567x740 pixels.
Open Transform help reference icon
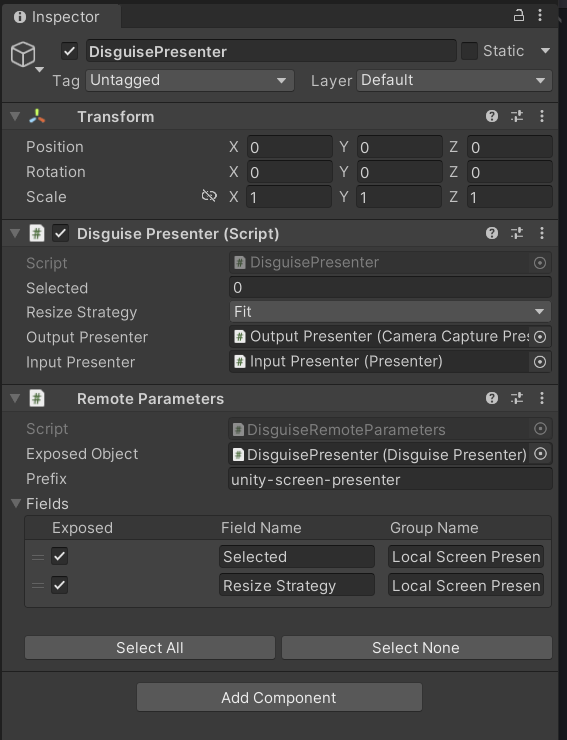(492, 116)
